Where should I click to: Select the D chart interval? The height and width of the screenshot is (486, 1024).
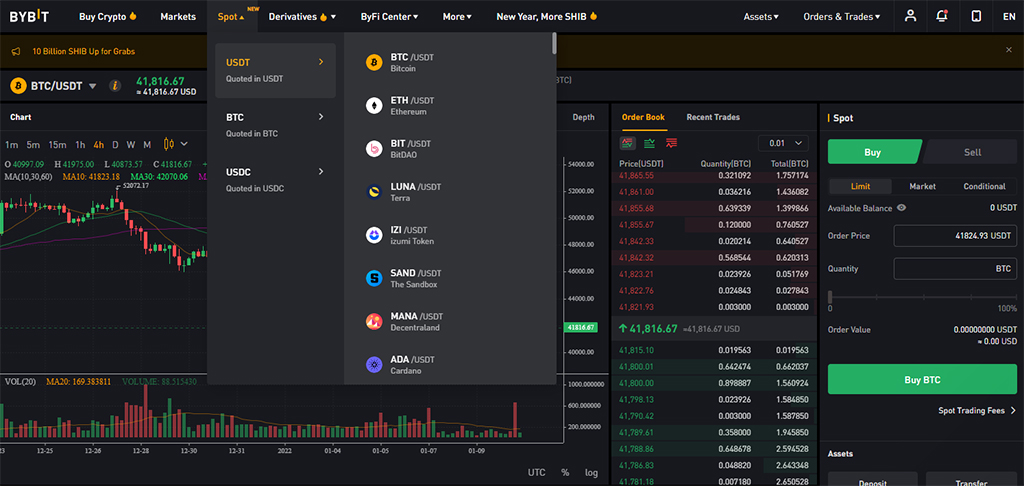coord(116,144)
